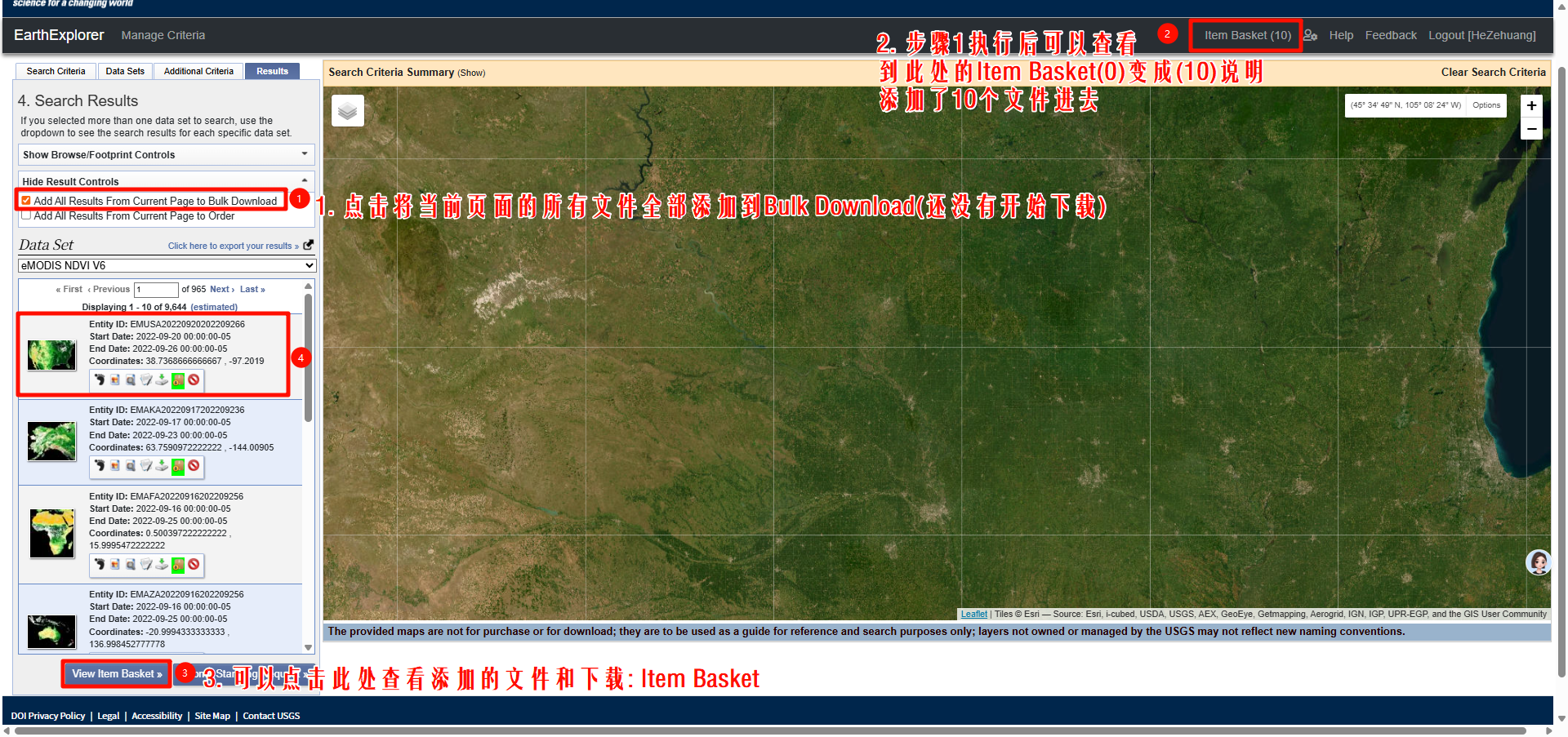The image size is (1568, 737).
Task: Open the Help menu
Action: (x=1341, y=35)
